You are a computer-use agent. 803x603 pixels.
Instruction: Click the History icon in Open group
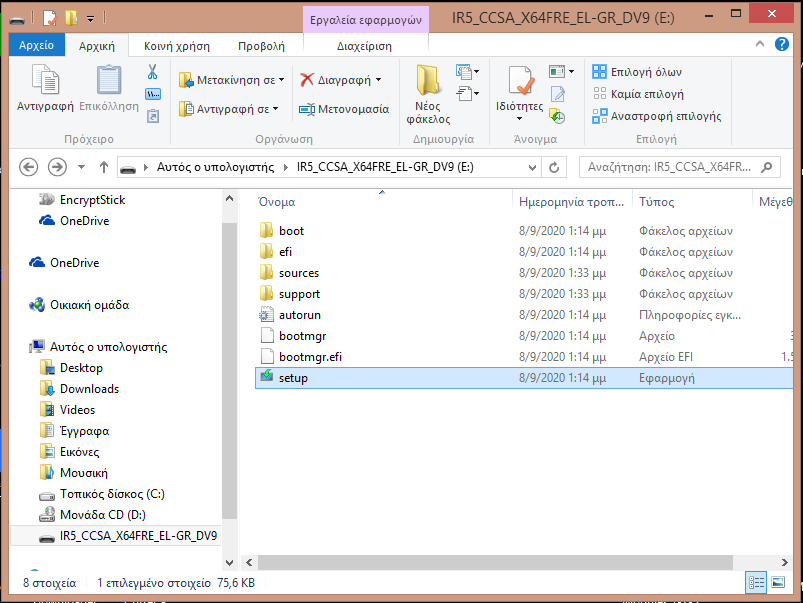point(557,116)
